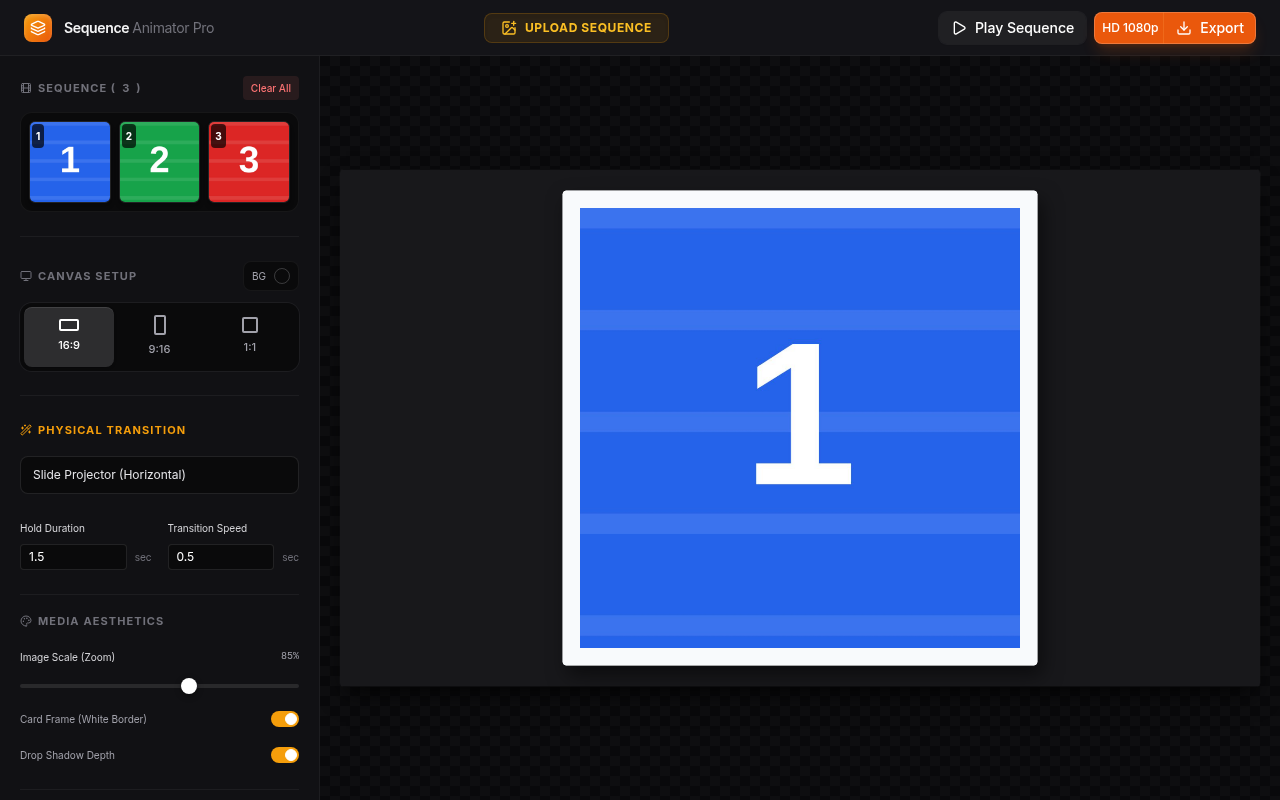The image size is (1280, 800).
Task: Click the orange Sequence Animator logo icon
Action: [x=38, y=28]
